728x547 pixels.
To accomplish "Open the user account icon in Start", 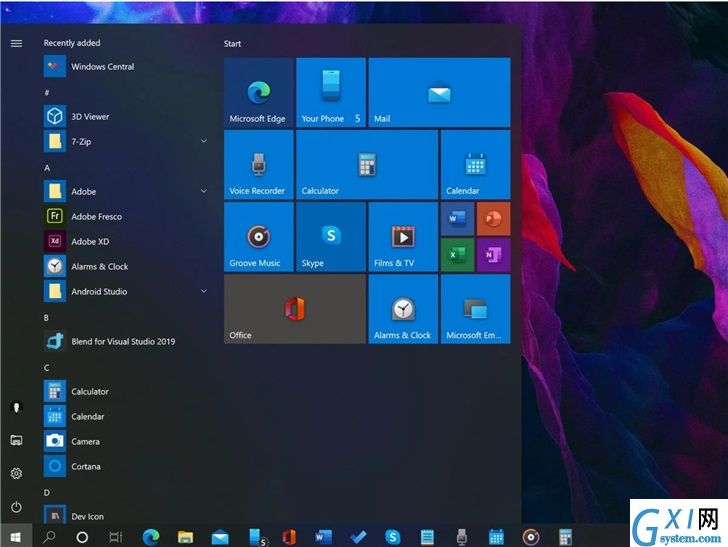I will (16, 407).
